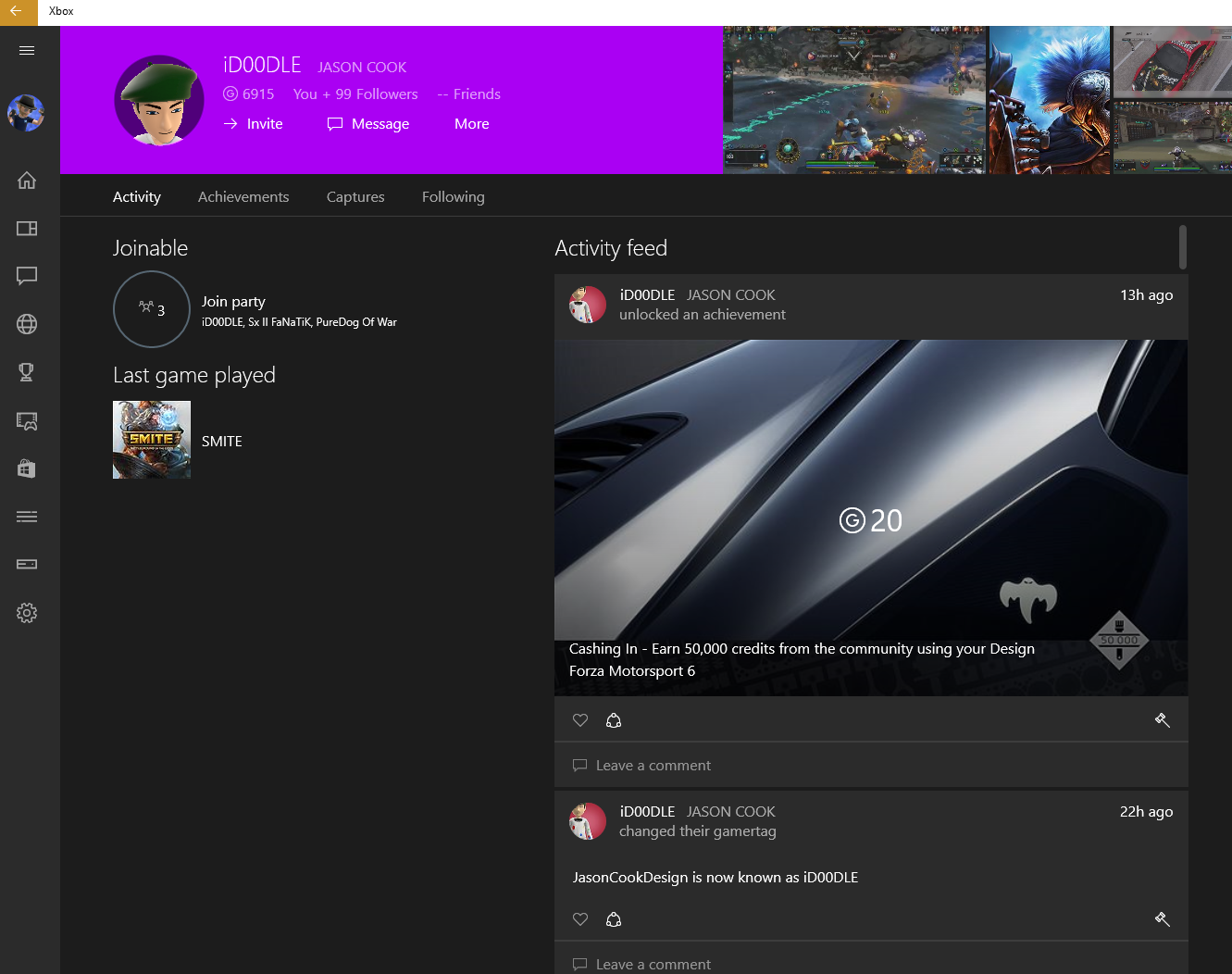Share the Forza achievement post

tap(613, 720)
